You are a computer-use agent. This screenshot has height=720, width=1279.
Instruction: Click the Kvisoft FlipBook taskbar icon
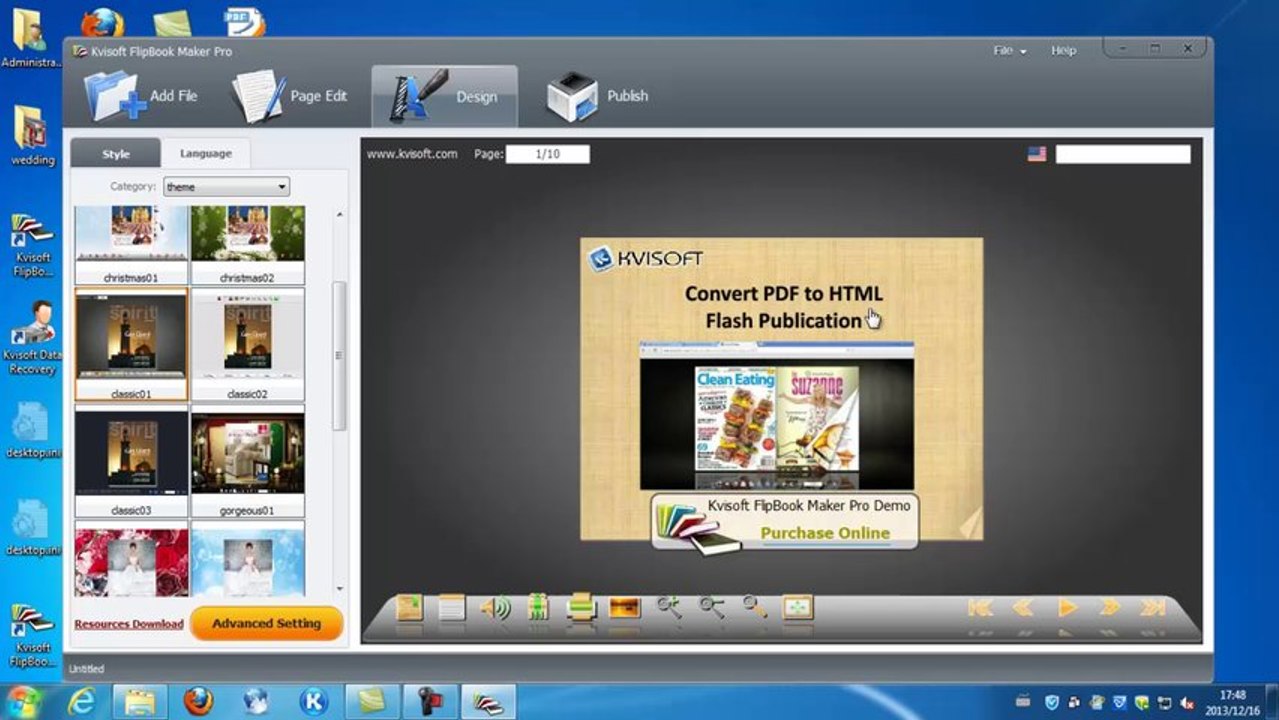pyautogui.click(x=488, y=702)
